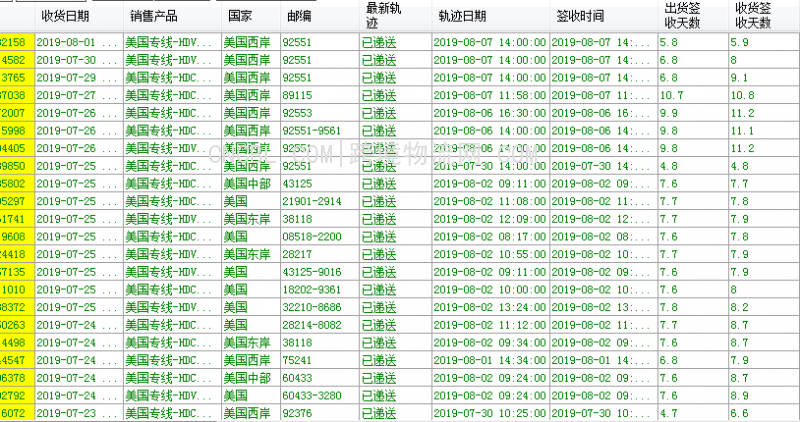Click the 已递送 status in the 89115 row
Image resolution: width=800 pixels, height=422 pixels.
[x=379, y=95]
